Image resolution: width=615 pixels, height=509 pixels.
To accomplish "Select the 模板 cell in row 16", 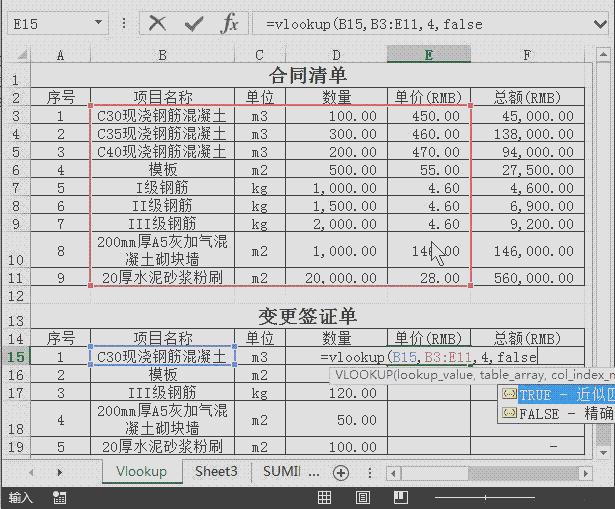I will [x=162, y=374].
